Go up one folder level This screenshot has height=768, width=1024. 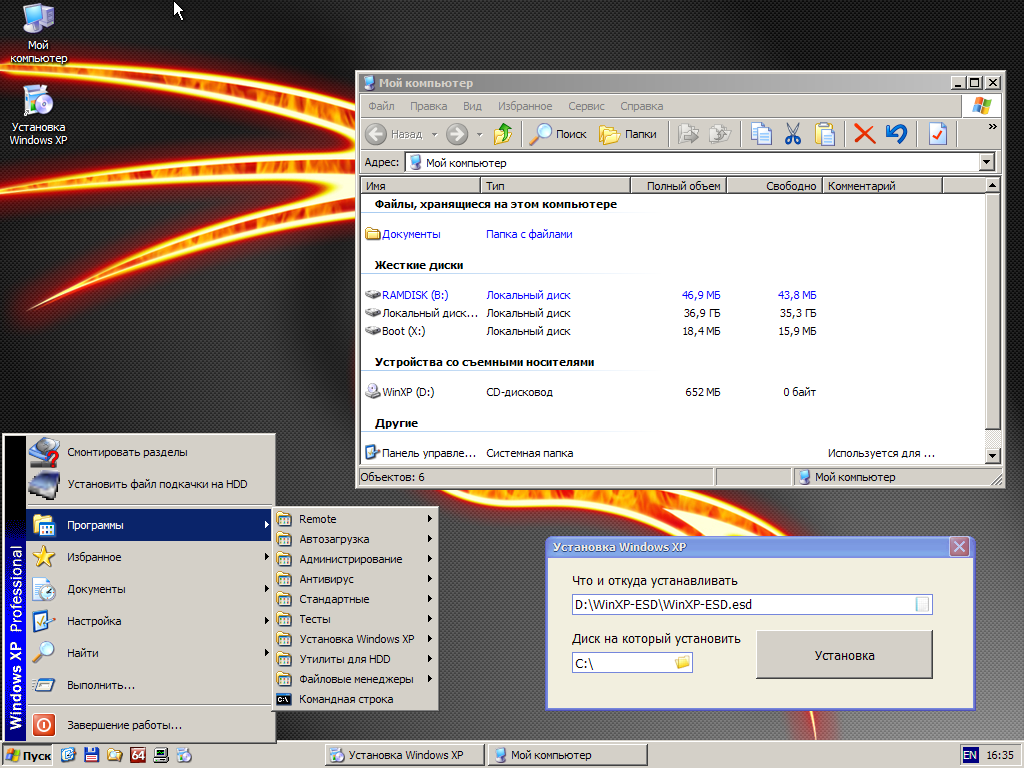tap(503, 134)
